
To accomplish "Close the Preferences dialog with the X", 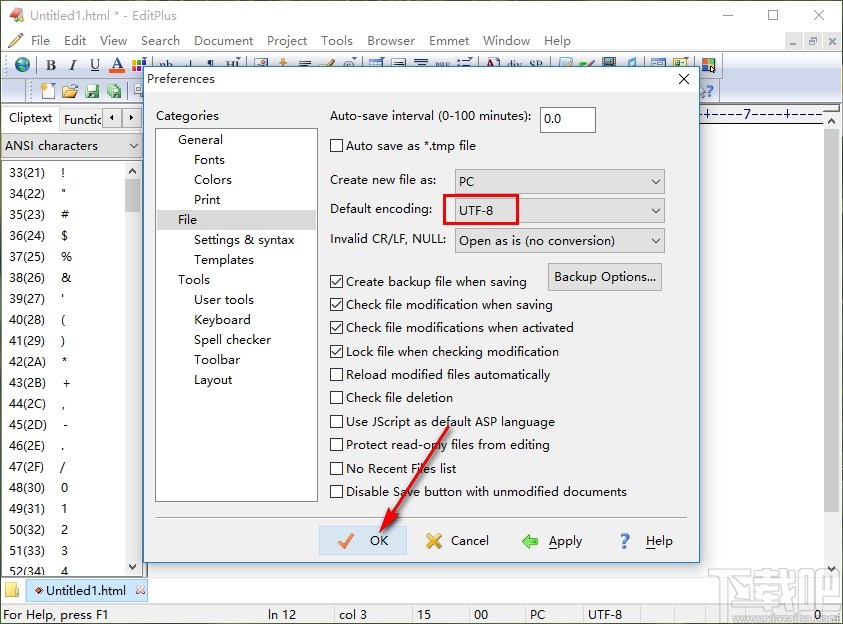I will point(684,79).
